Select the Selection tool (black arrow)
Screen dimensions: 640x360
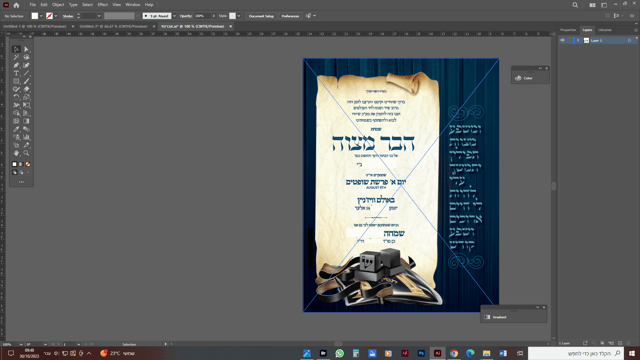(16, 49)
